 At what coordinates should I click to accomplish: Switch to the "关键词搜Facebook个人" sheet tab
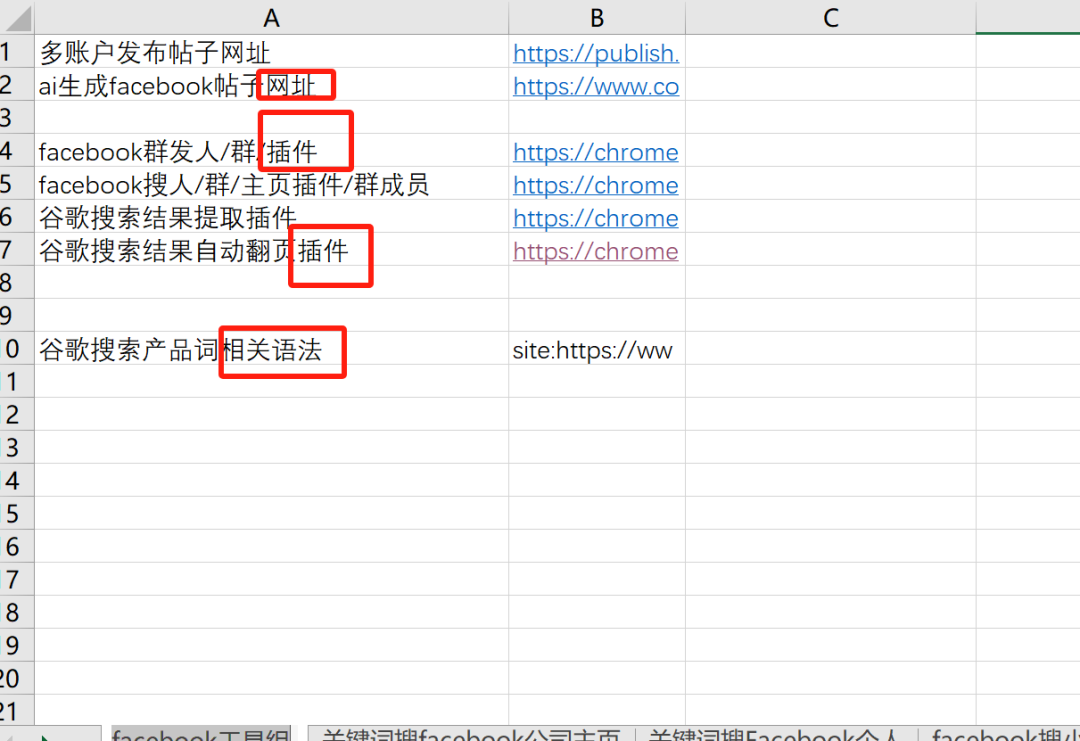[775, 734]
